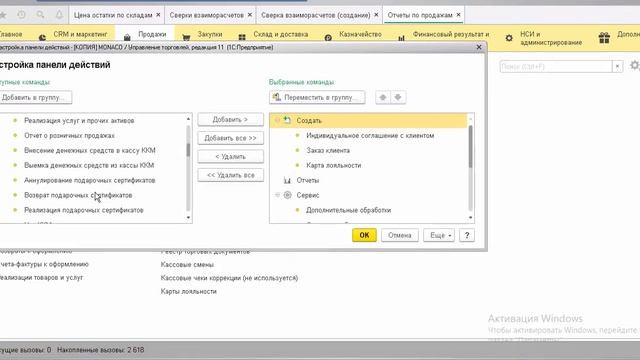Close the Цена остатки по складам tab
Viewport: 640px width, 360px height.
[158, 15]
